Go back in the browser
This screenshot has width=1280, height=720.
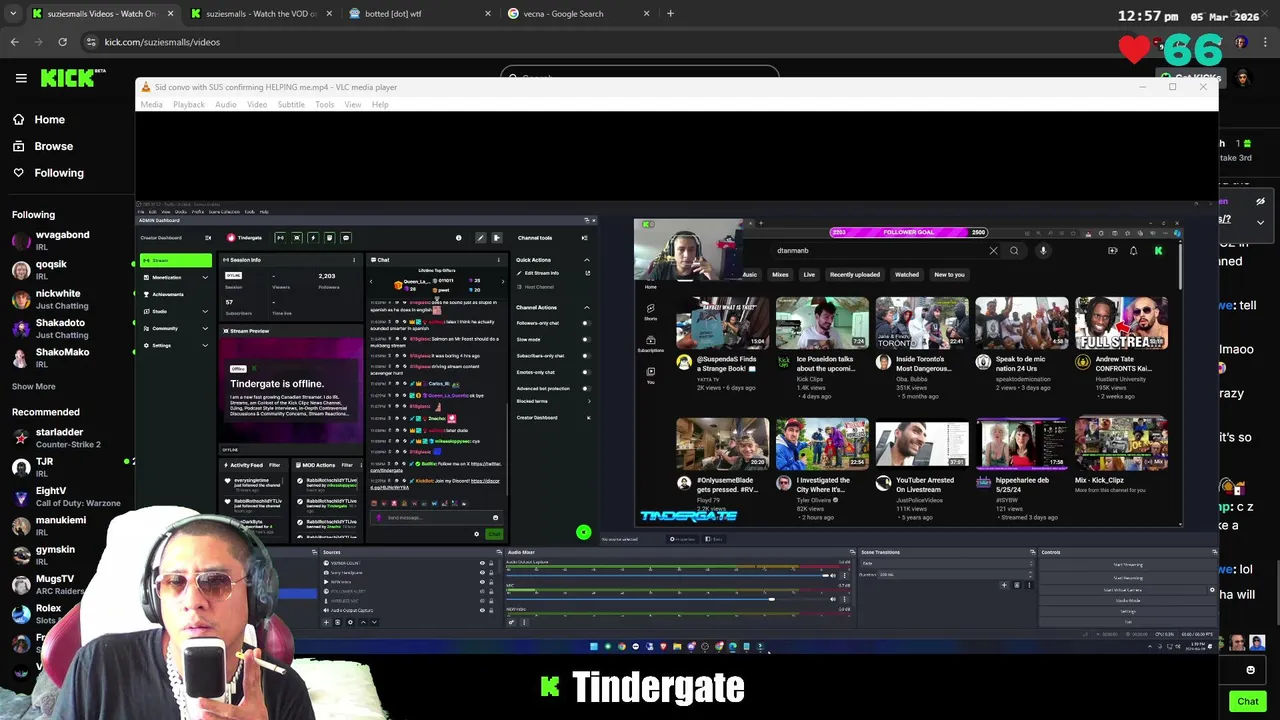click(x=15, y=42)
